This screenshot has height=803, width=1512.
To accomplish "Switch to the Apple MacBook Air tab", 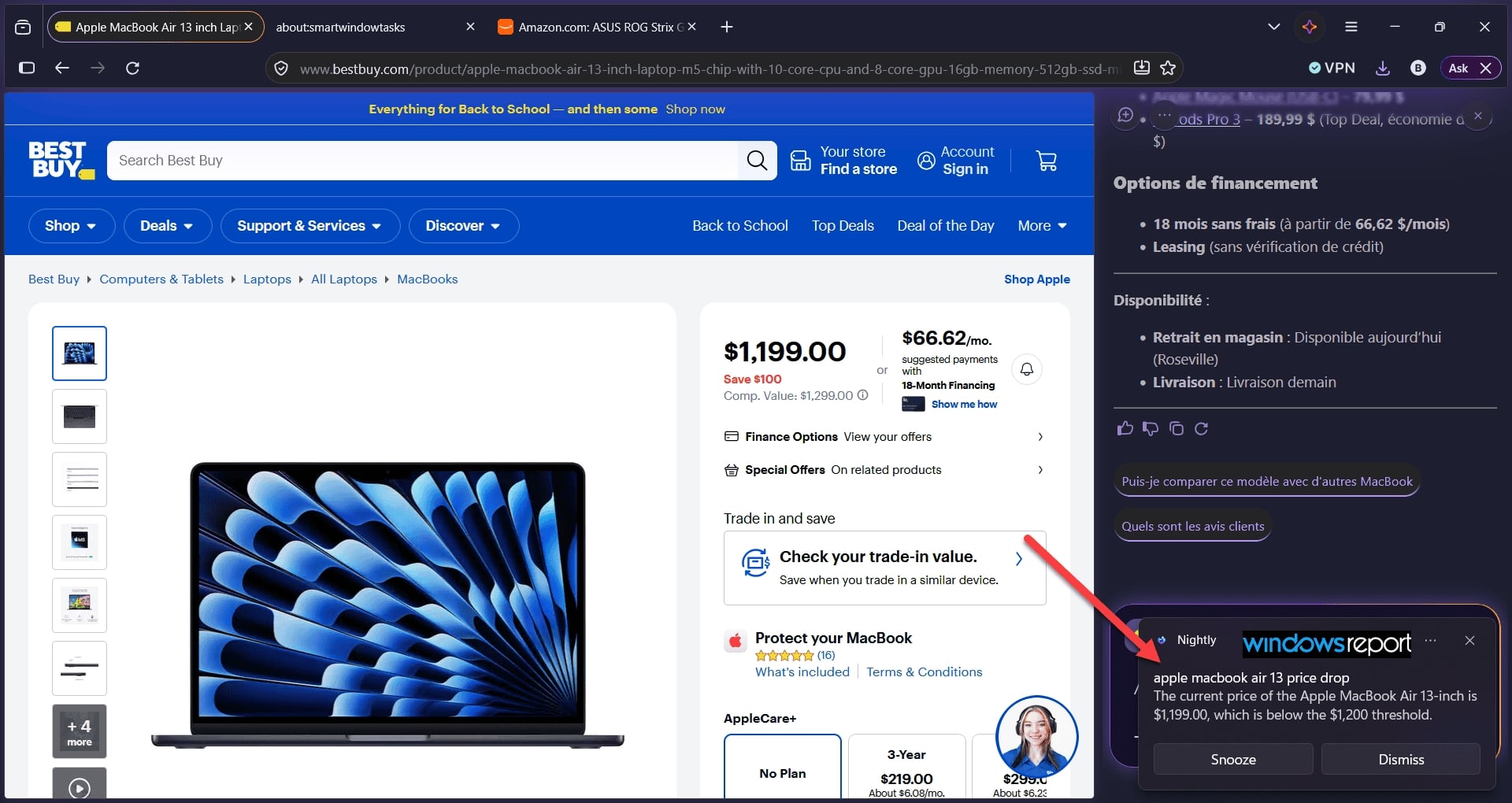I will tap(155, 27).
